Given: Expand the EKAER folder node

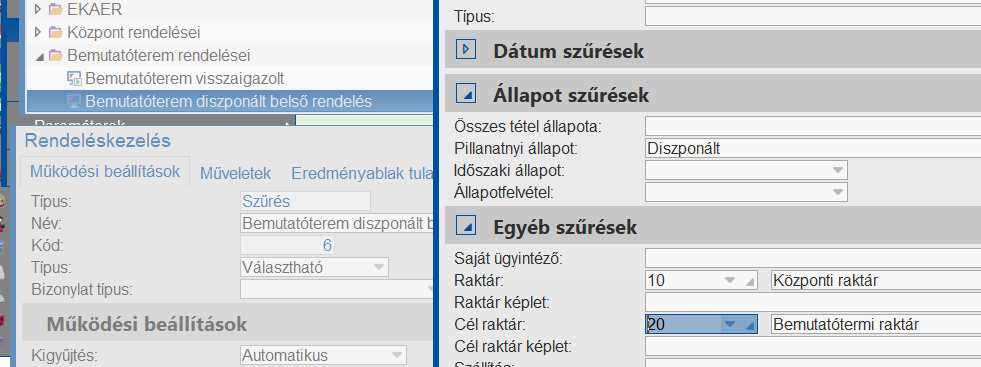Looking at the screenshot, I should 38,9.
